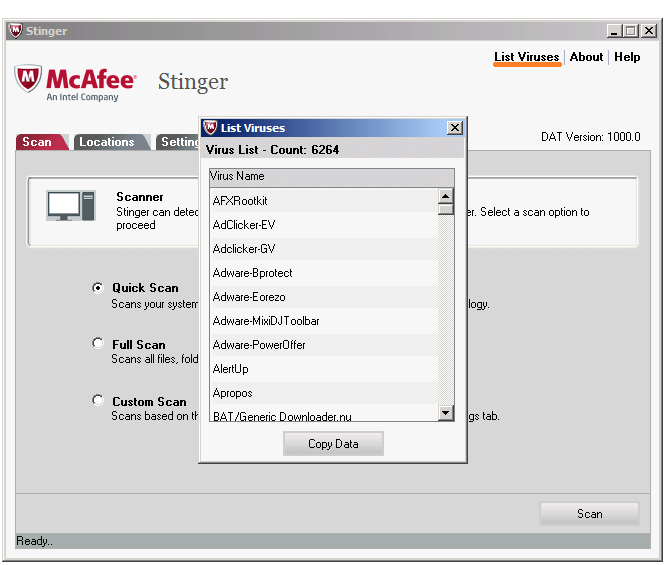Select Adware-Eorezo in the virus list

(x=324, y=297)
